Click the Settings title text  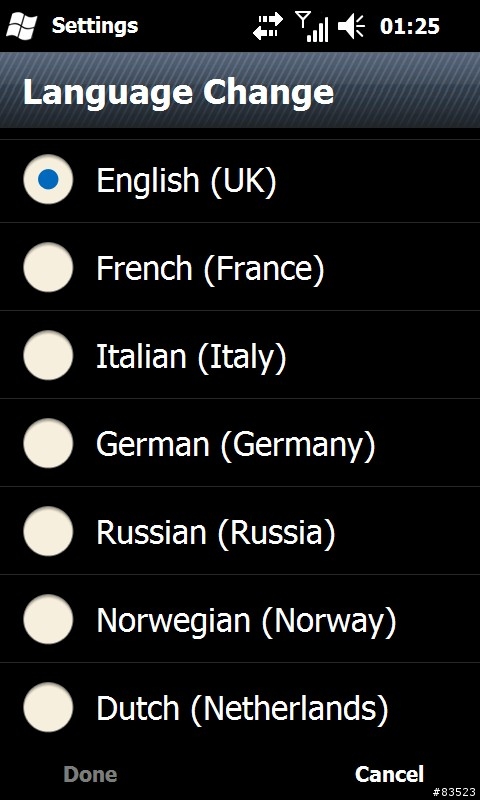pos(95,26)
